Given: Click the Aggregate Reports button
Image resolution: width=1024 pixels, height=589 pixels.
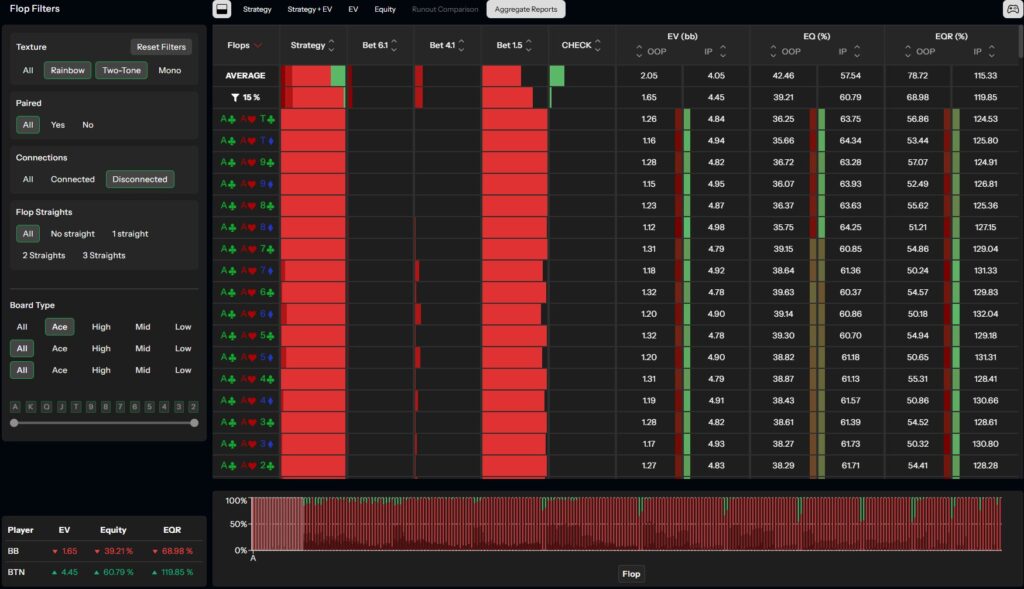Looking at the screenshot, I should (525, 9).
